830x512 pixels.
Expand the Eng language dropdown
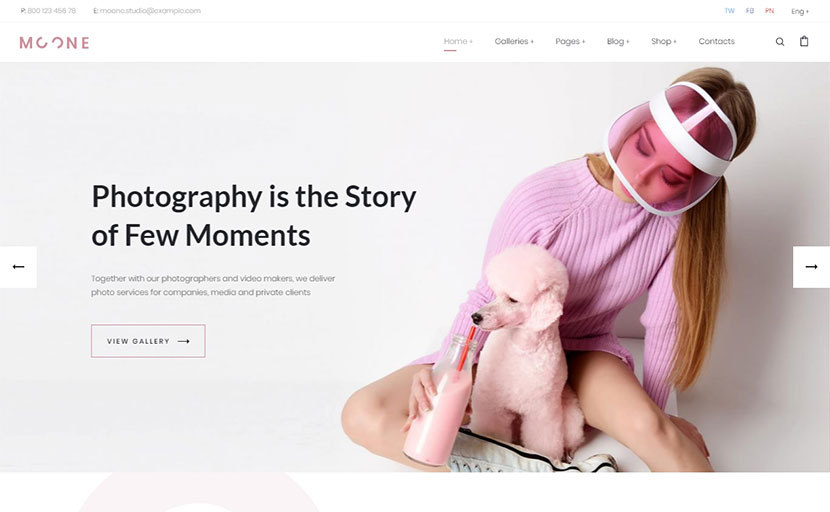(800, 12)
